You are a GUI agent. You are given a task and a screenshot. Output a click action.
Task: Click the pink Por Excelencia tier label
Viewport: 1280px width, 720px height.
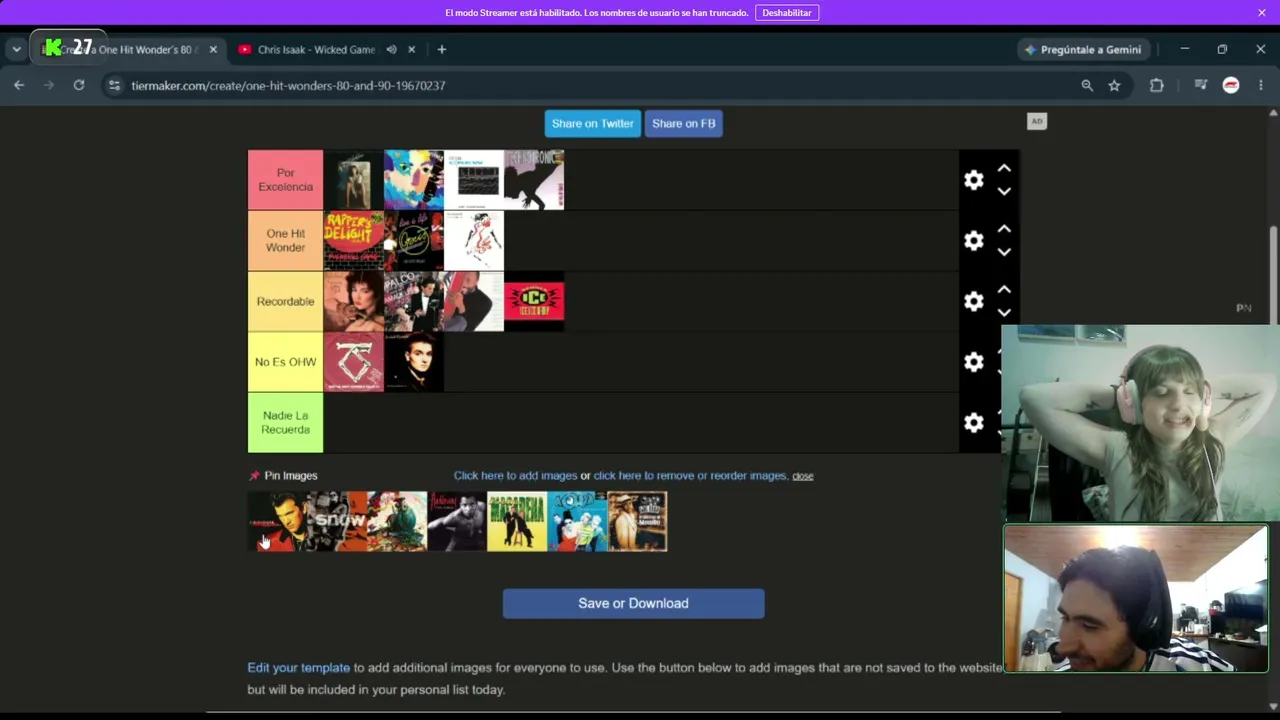(285, 180)
